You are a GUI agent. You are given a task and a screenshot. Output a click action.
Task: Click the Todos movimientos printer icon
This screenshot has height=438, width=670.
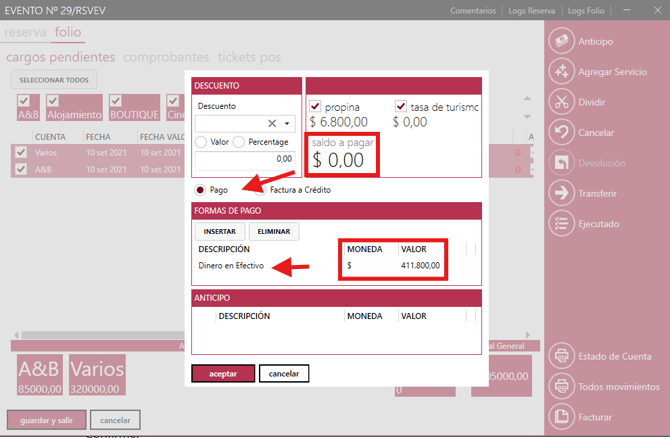point(561,386)
